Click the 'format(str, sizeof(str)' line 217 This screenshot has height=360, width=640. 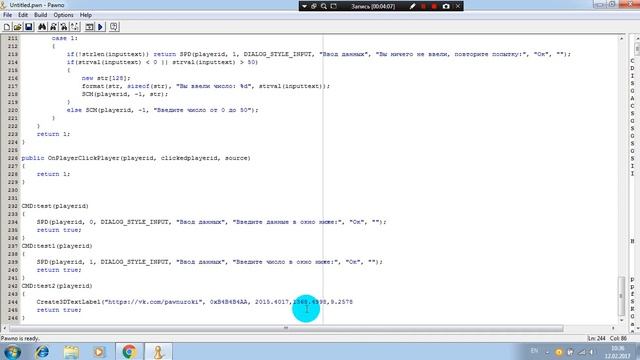click(x=206, y=86)
